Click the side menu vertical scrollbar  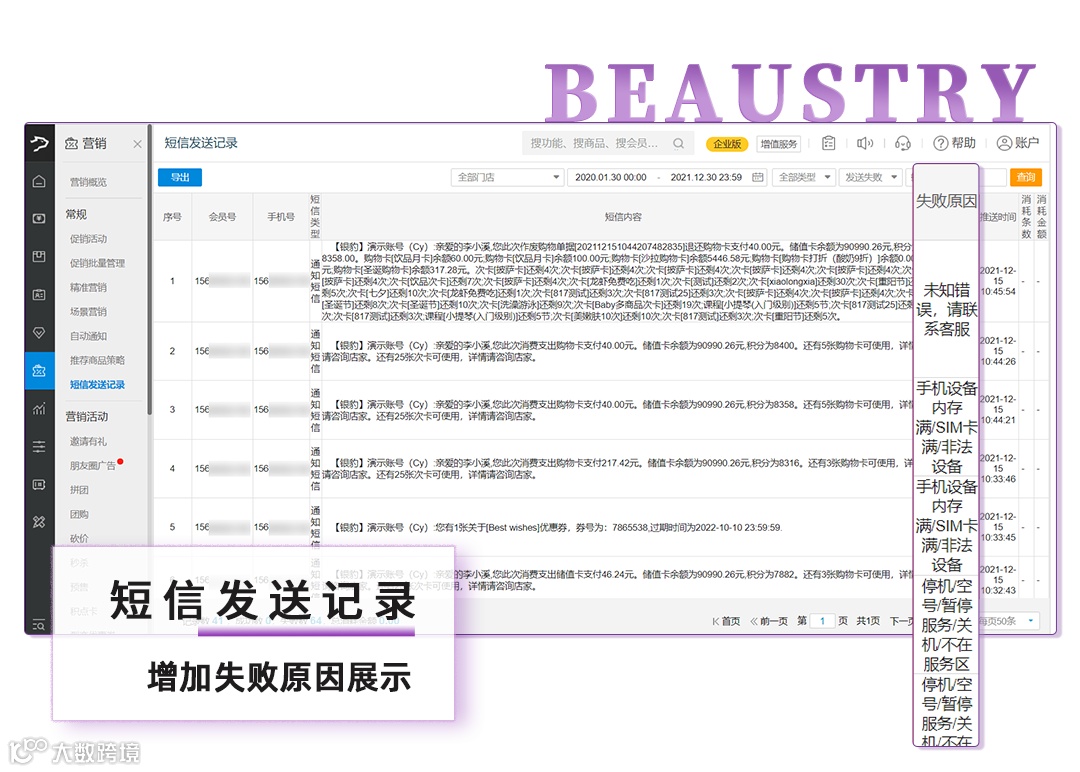tap(149, 269)
